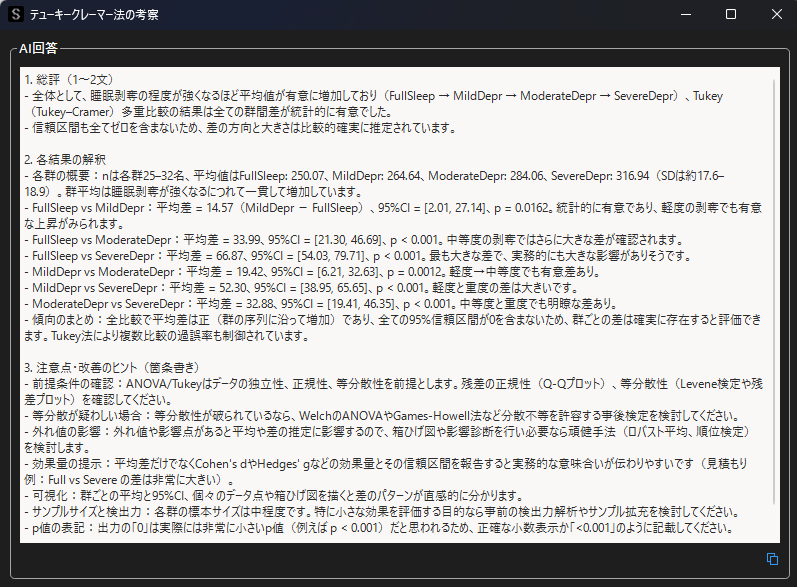Click the 'FullSleep vs SevereDepr' result line
This screenshot has width=797, height=587.
(358, 256)
